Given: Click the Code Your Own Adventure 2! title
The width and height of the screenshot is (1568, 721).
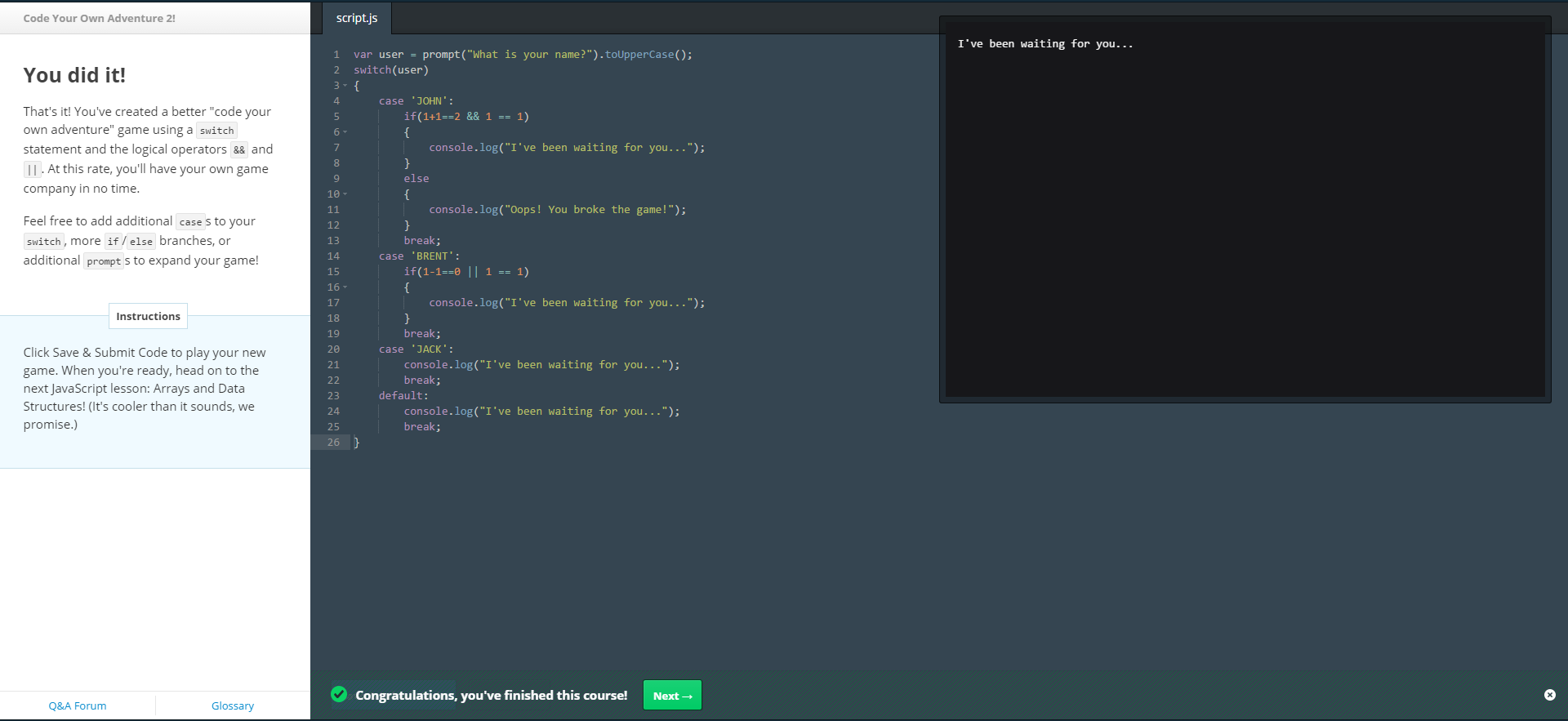Looking at the screenshot, I should 99,18.
